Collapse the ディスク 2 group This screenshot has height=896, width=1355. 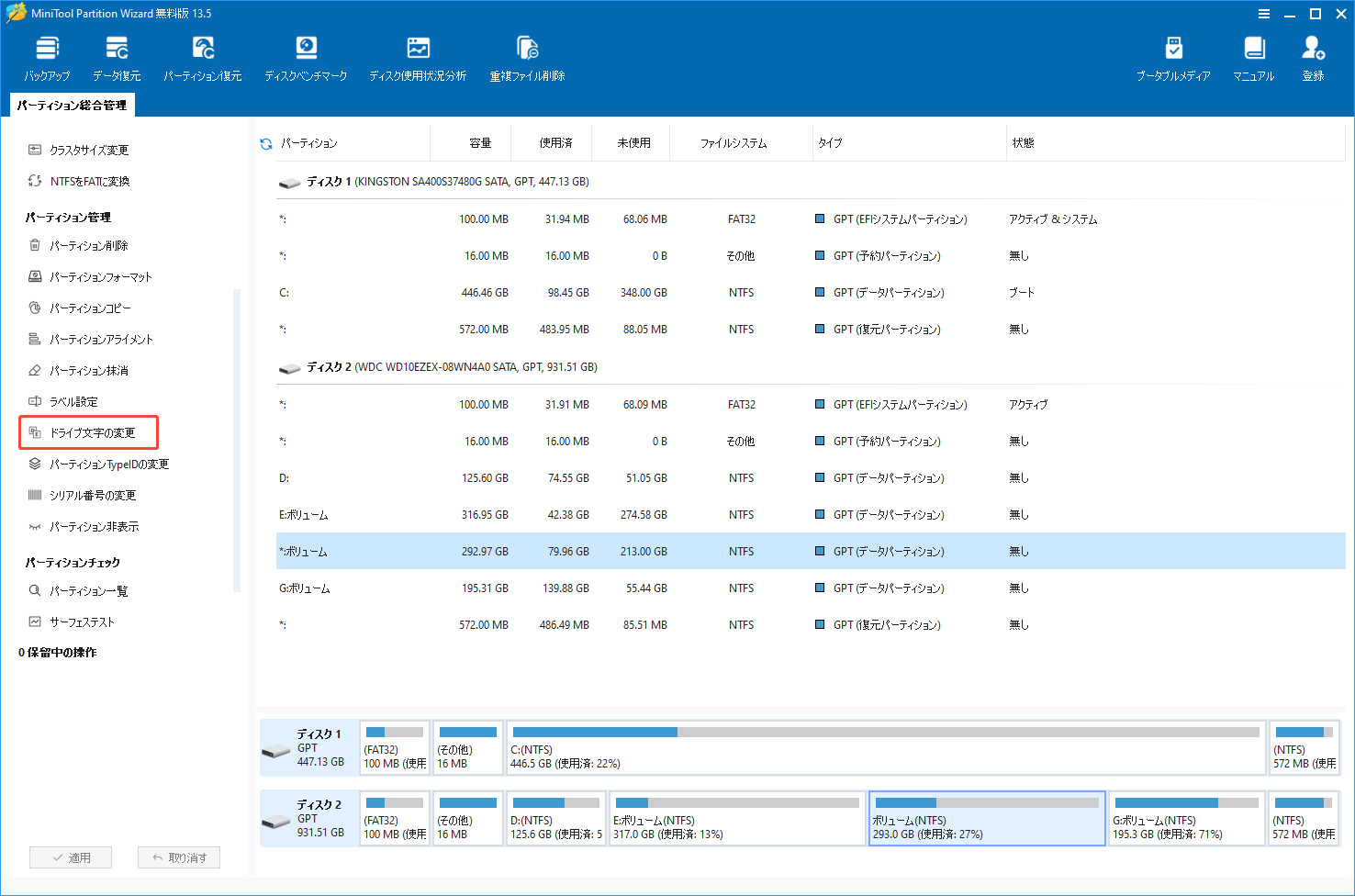289,366
